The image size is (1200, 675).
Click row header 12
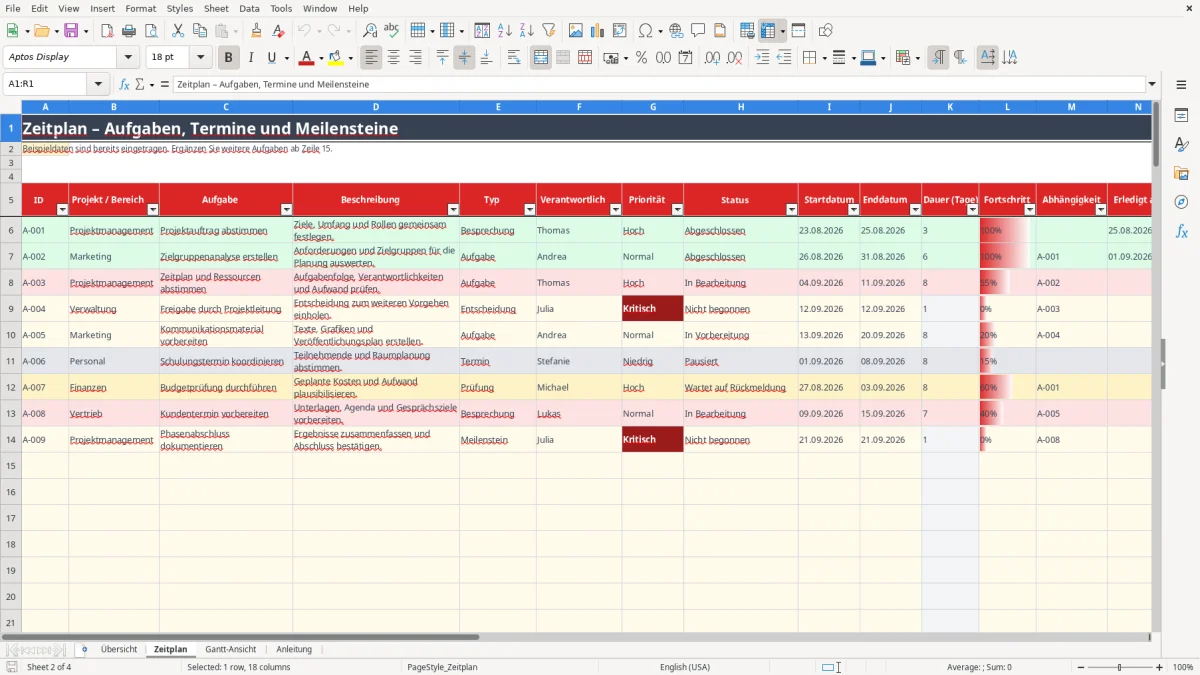point(11,387)
